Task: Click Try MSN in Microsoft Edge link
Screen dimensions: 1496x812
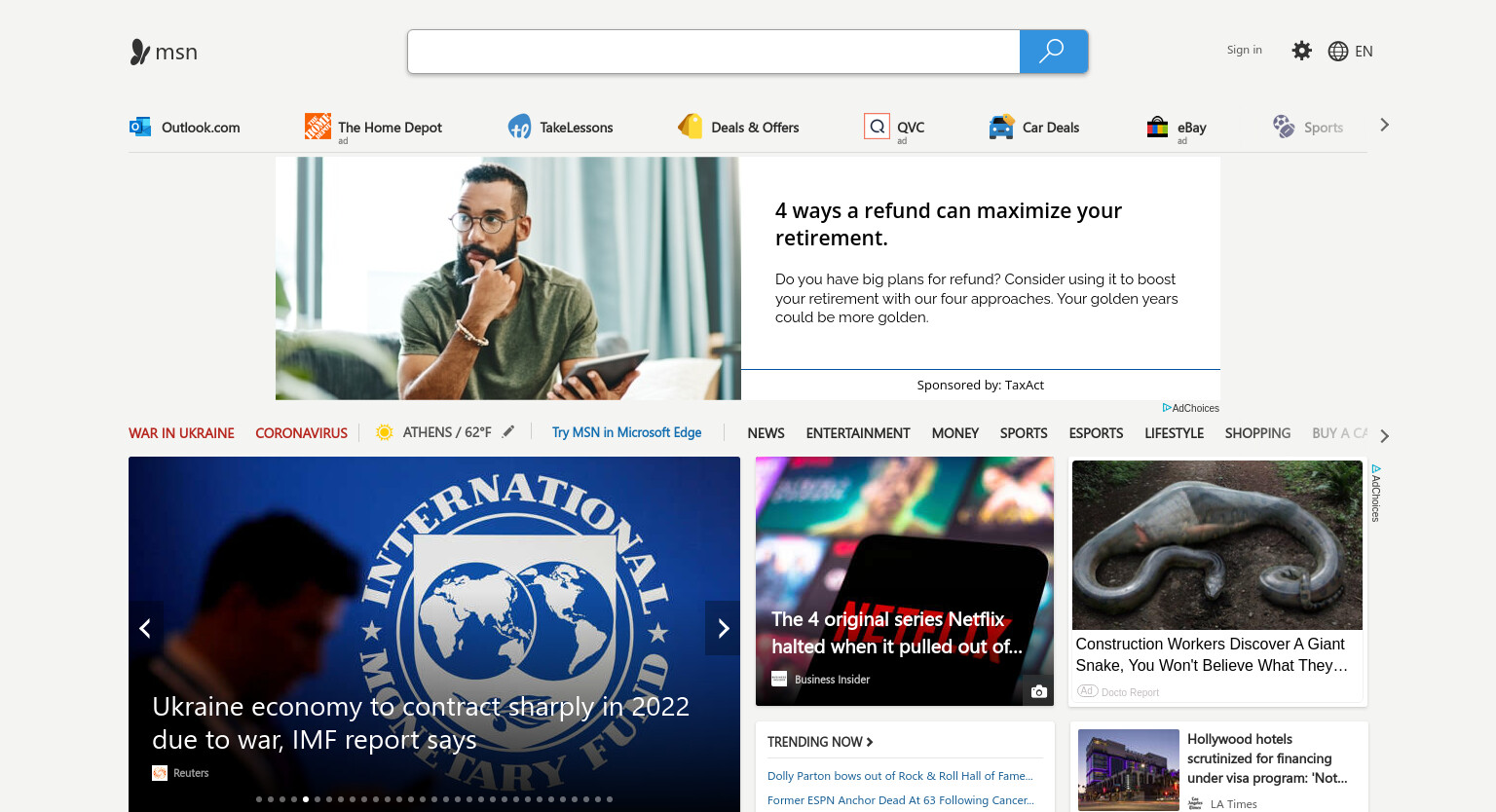Action: tap(626, 432)
